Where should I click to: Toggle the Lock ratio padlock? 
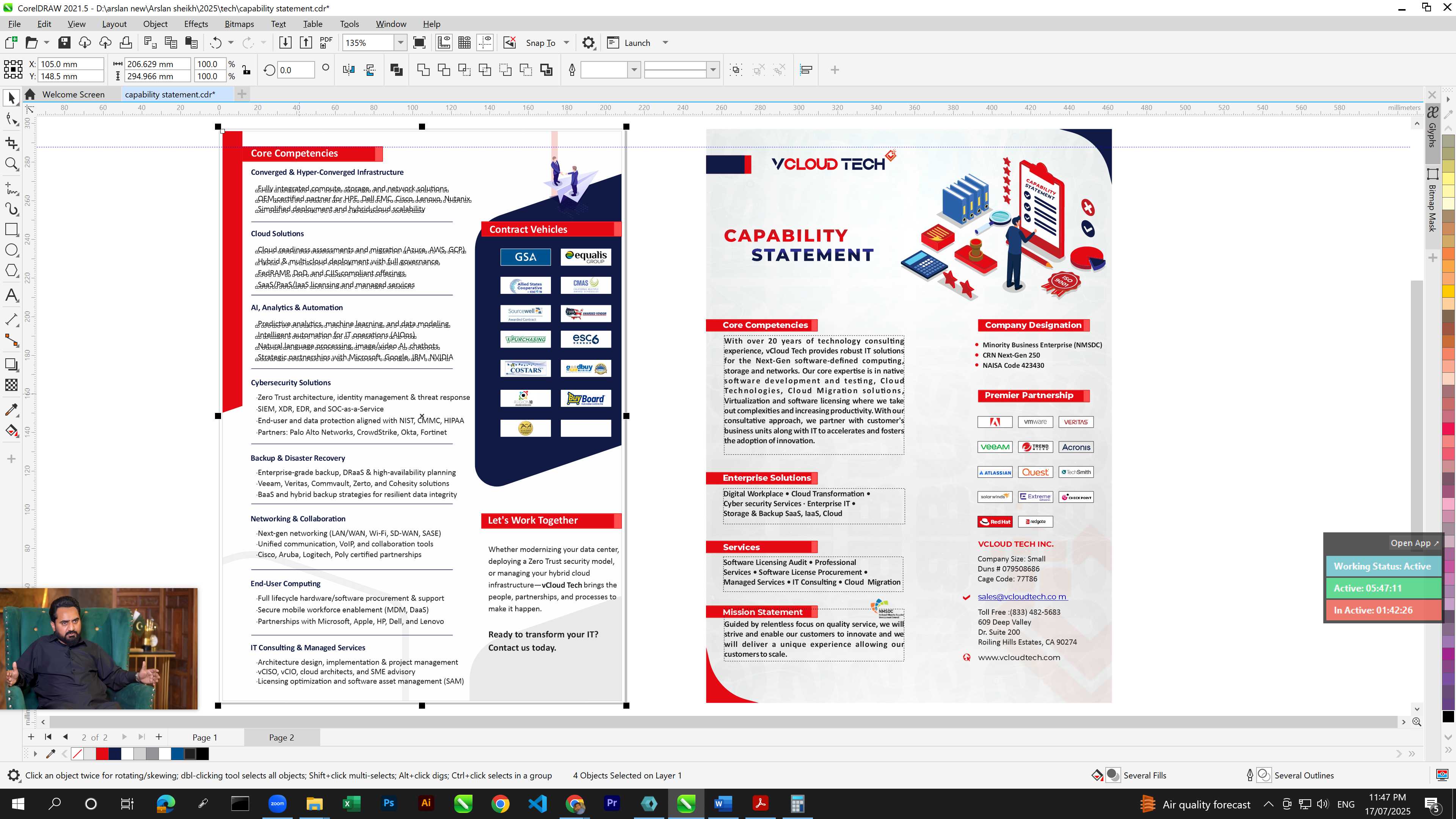pos(246,70)
